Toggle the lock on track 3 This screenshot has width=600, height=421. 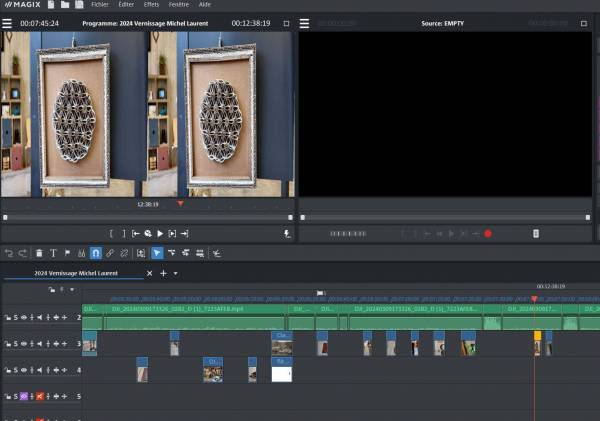tap(8, 344)
